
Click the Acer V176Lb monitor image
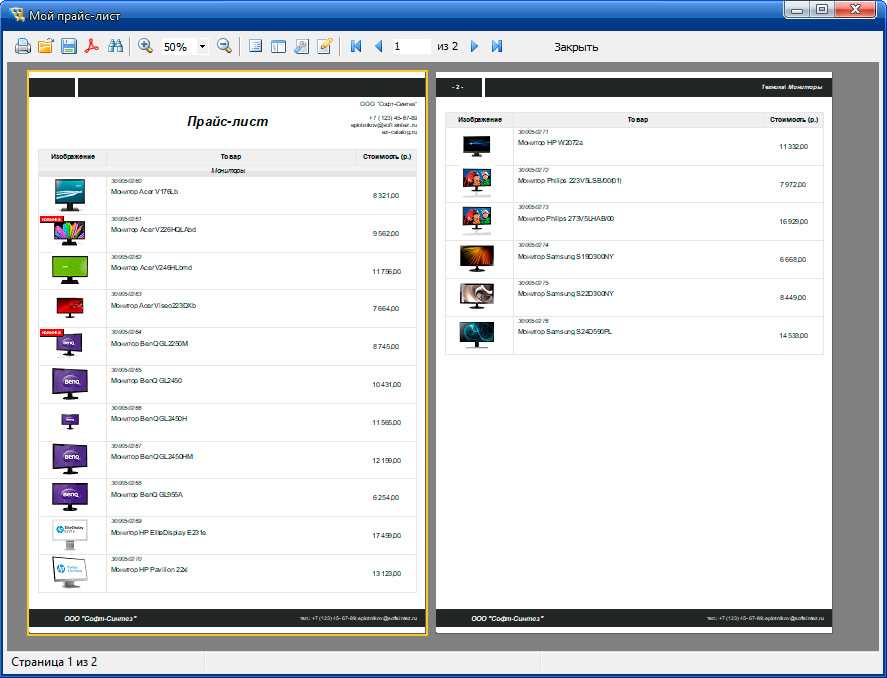click(70, 195)
